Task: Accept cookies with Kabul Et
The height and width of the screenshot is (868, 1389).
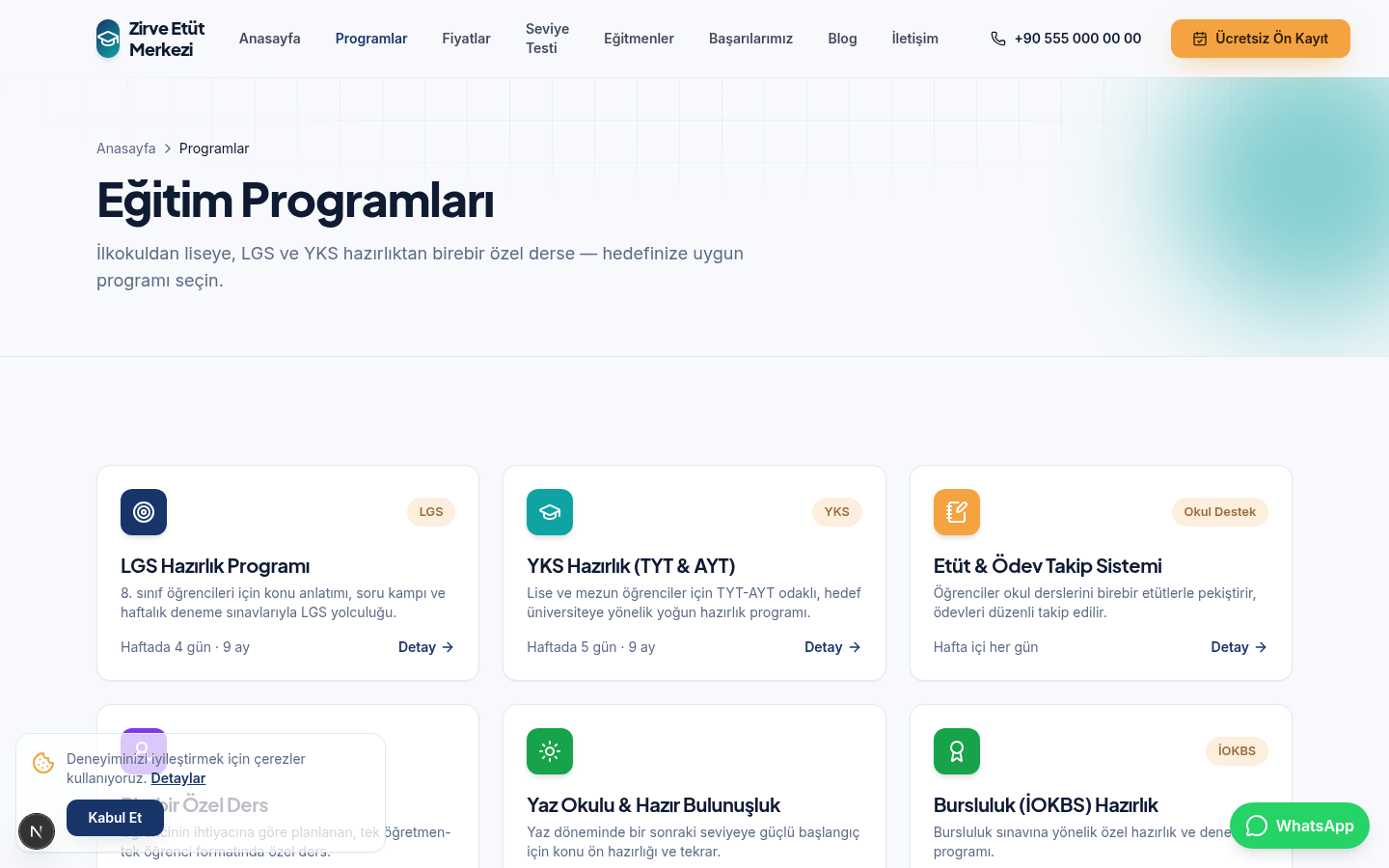Action: click(115, 818)
